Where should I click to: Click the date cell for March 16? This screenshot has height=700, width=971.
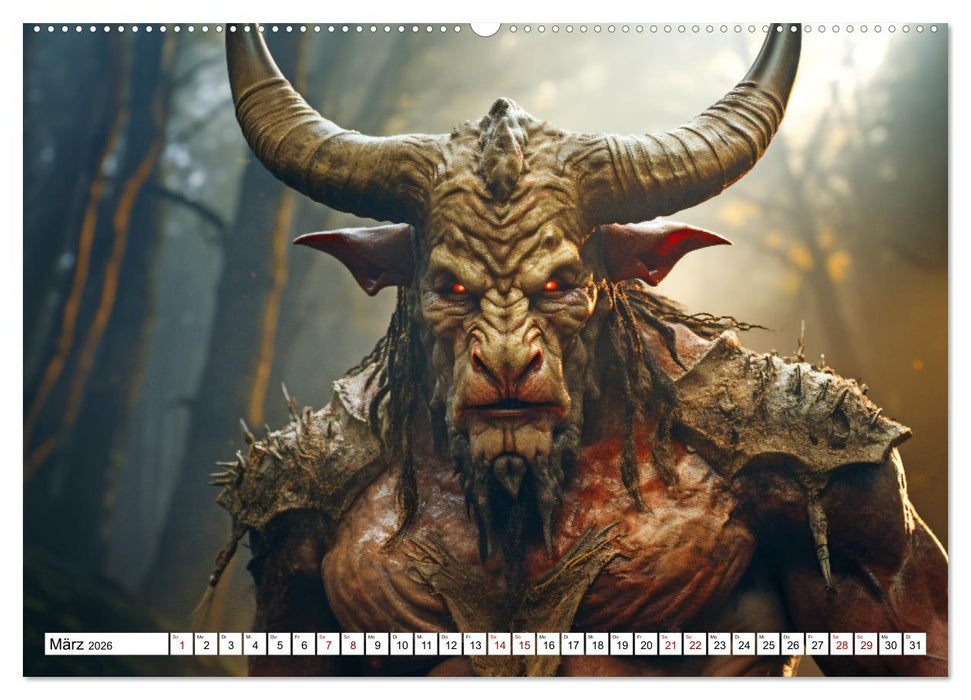[550, 645]
